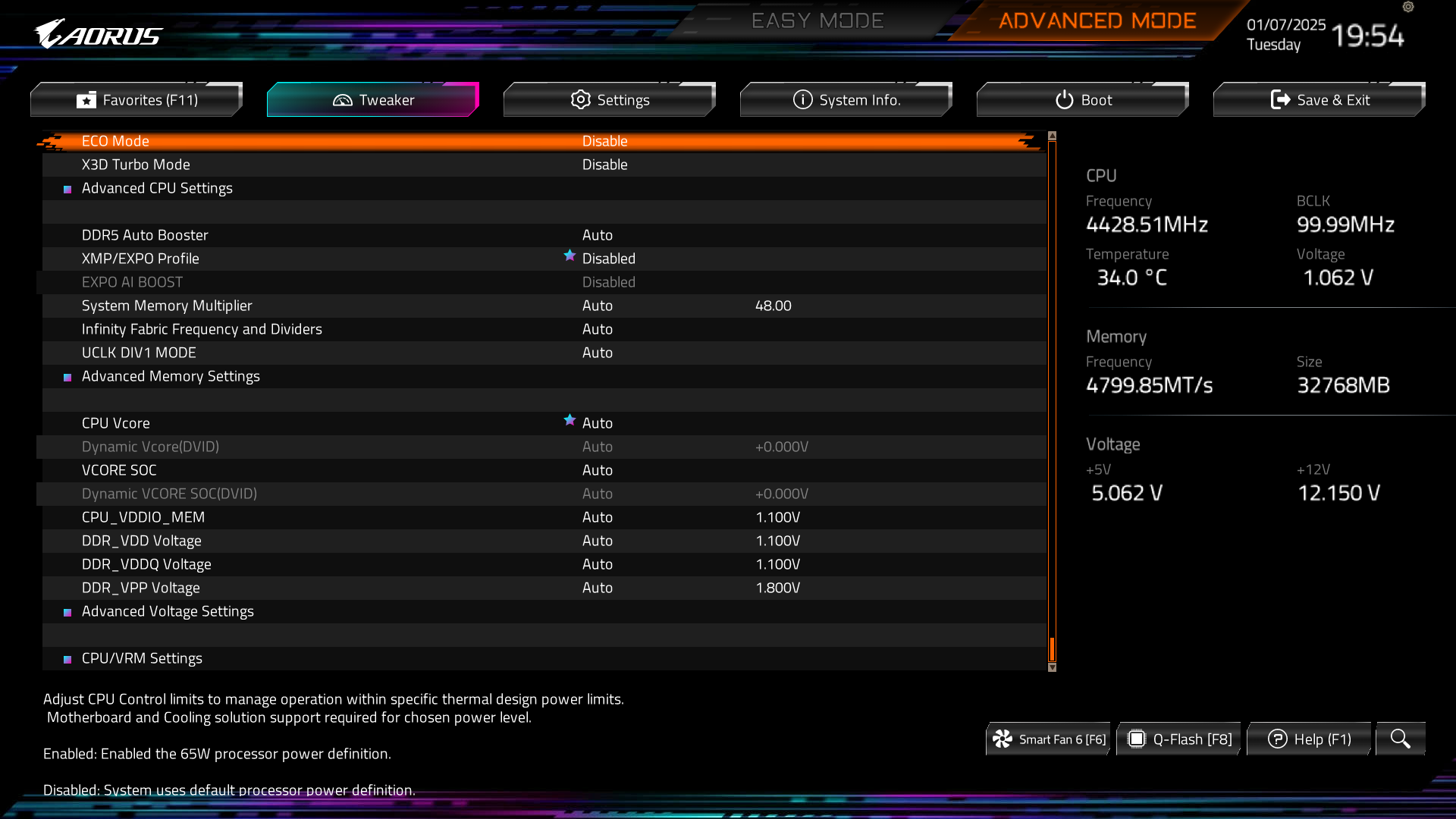Open the Boot tab
1456x819 pixels.
(1083, 100)
